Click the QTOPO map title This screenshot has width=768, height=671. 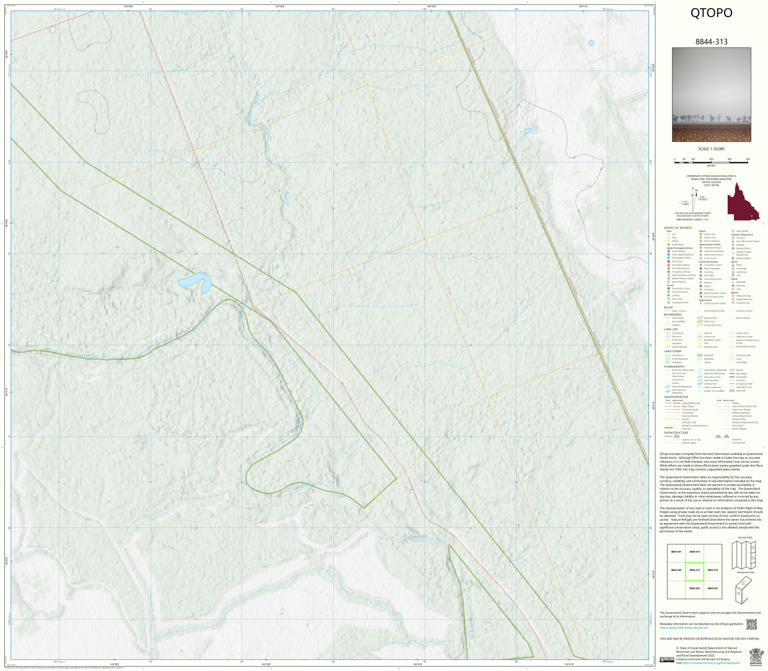point(711,13)
